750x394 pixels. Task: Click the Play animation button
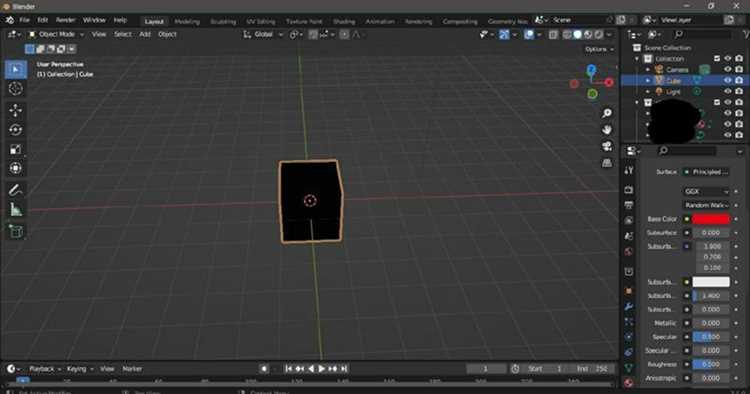click(321, 369)
